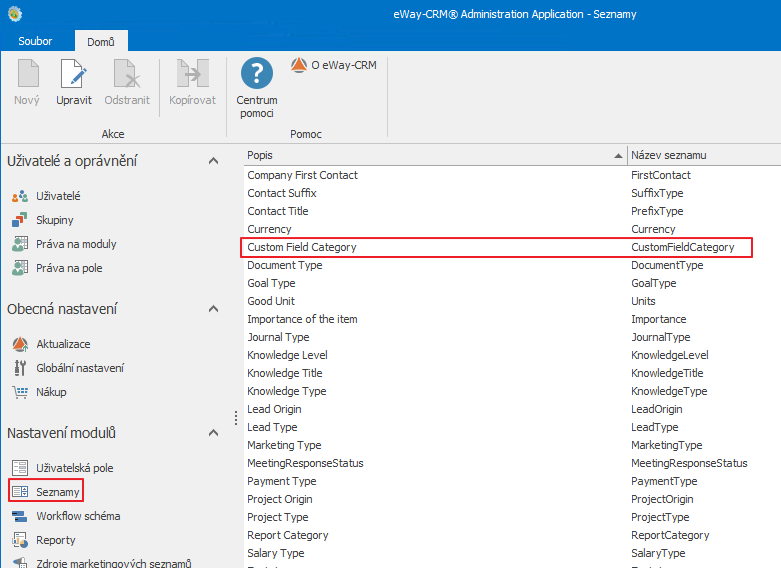This screenshot has height=568, width=781.
Task: Open the Práva na pole icon
Action: point(20,268)
